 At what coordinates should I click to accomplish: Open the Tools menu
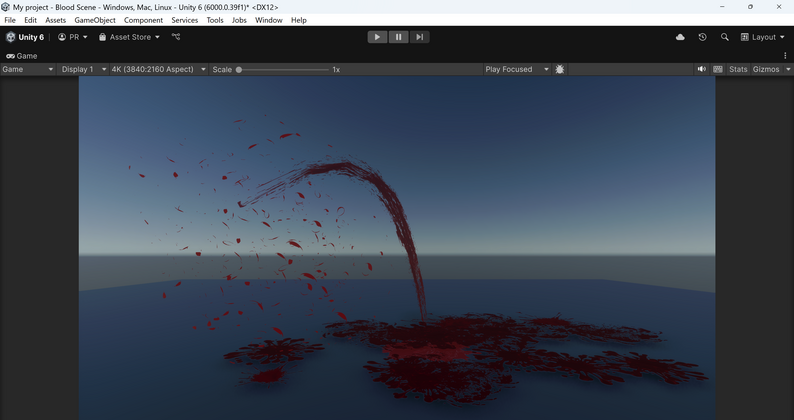(215, 20)
